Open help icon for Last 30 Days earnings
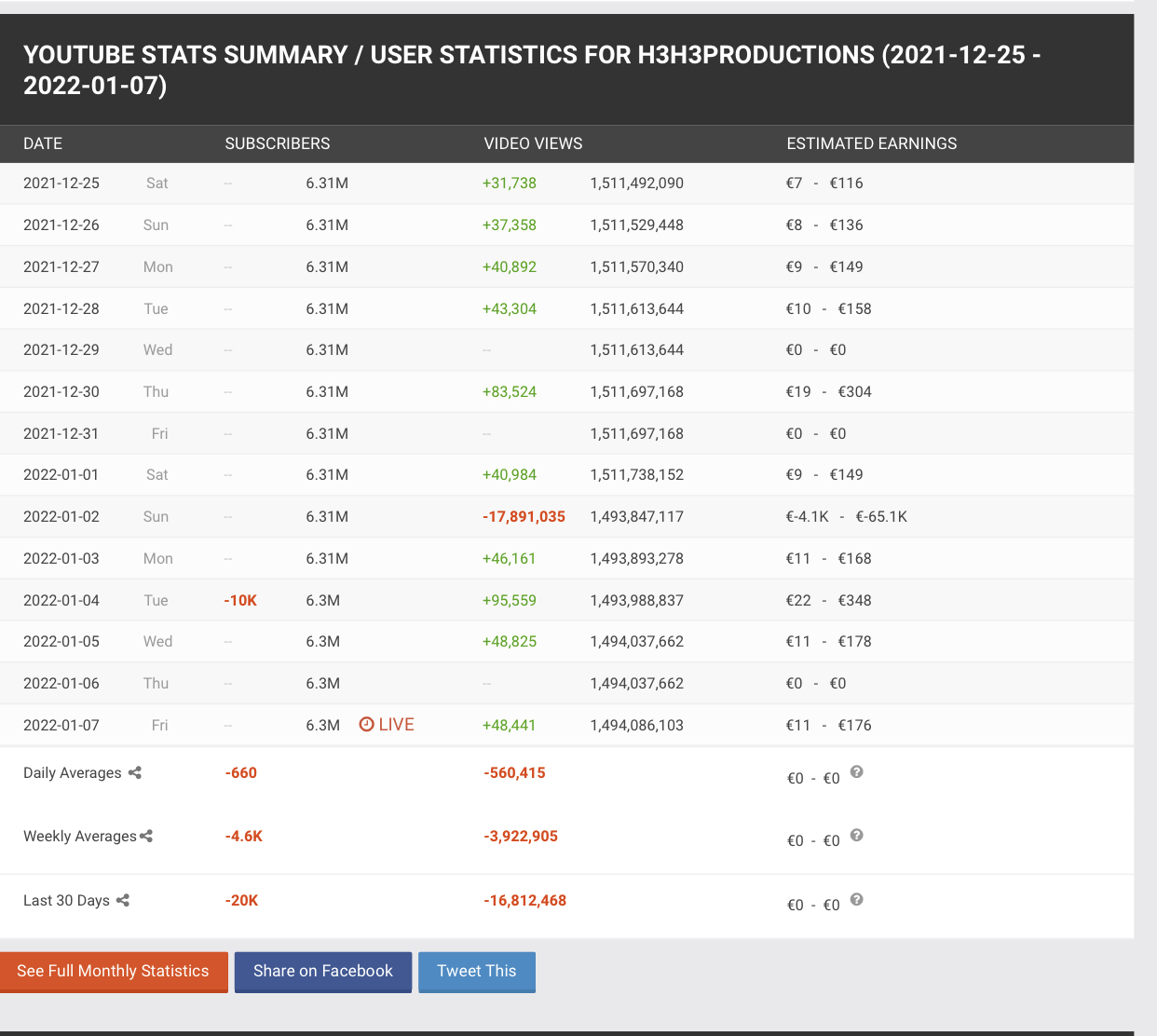 click(x=857, y=899)
